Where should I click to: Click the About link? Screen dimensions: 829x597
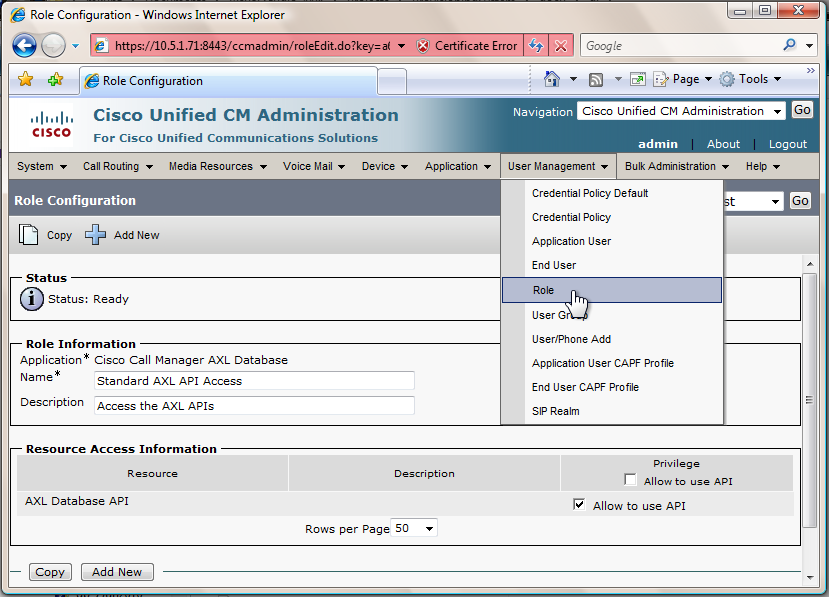tap(723, 144)
